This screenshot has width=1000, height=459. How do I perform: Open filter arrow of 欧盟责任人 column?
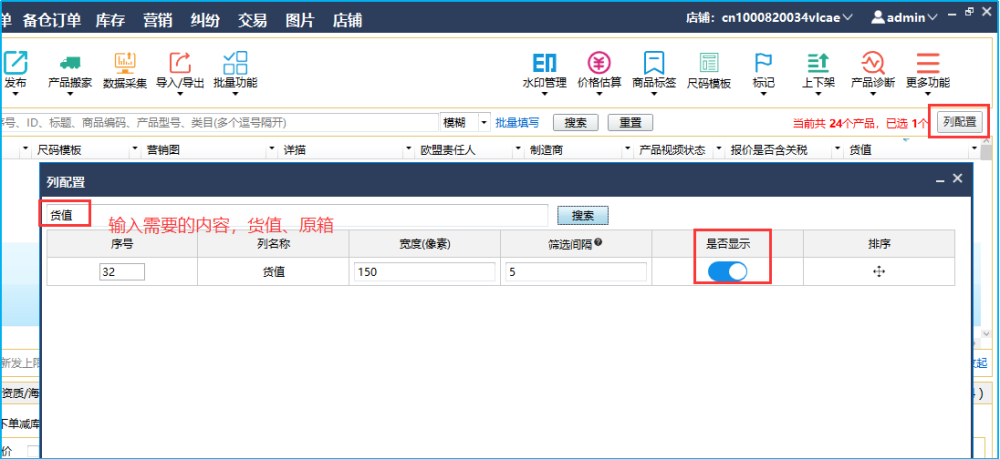518,150
